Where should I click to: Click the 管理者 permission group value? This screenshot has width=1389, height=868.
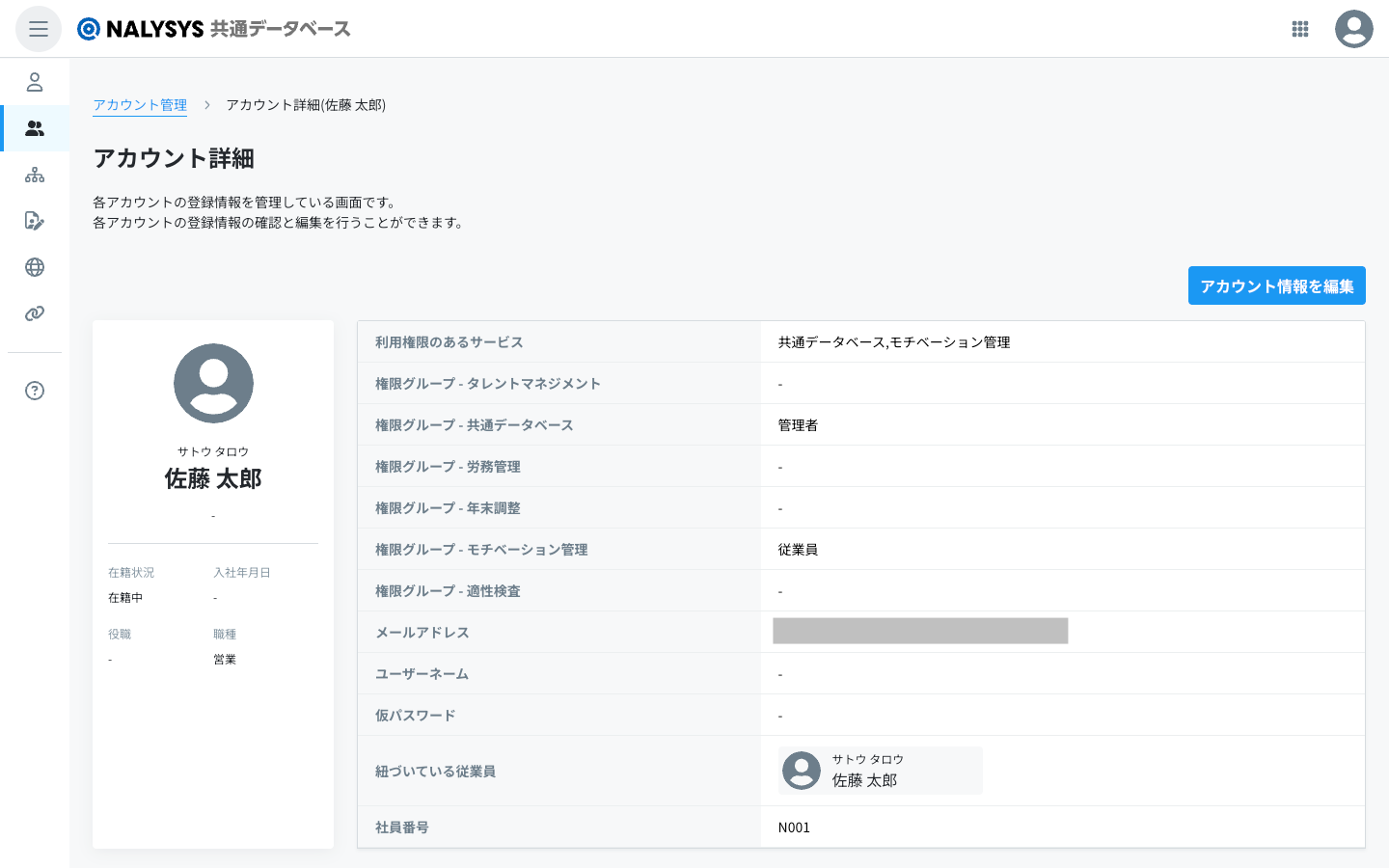click(x=798, y=425)
